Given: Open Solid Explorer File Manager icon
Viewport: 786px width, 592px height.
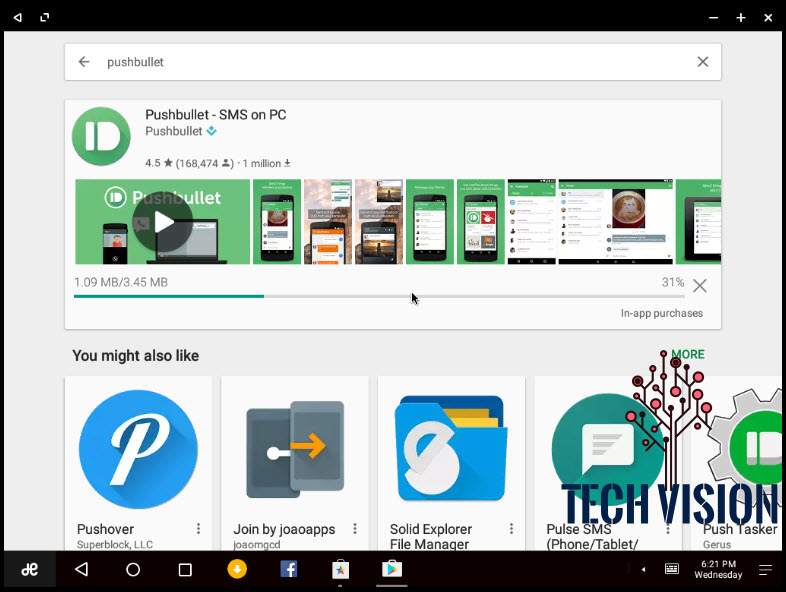Looking at the screenshot, I should click(451, 449).
